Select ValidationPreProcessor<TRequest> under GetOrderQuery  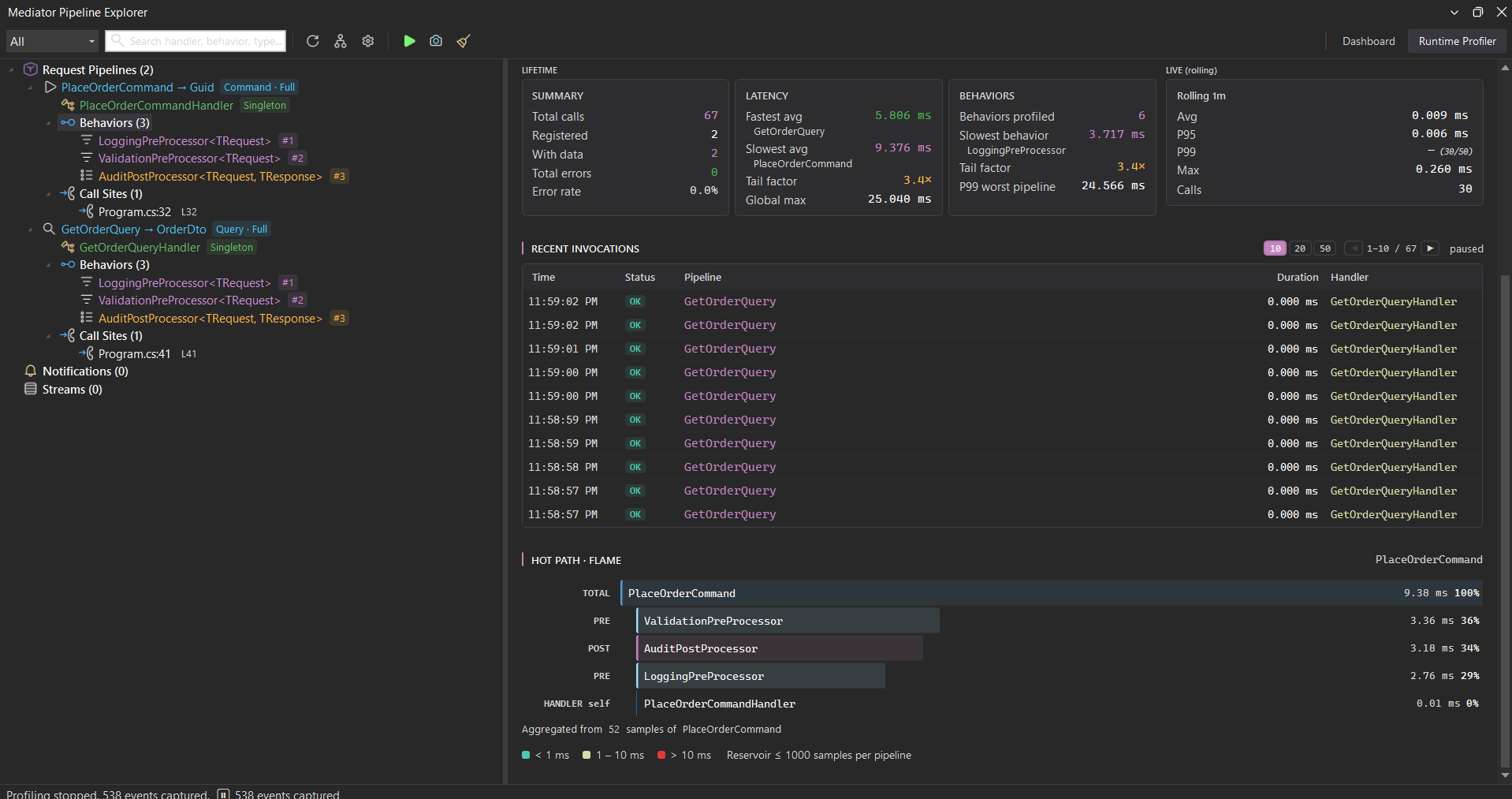[189, 301]
